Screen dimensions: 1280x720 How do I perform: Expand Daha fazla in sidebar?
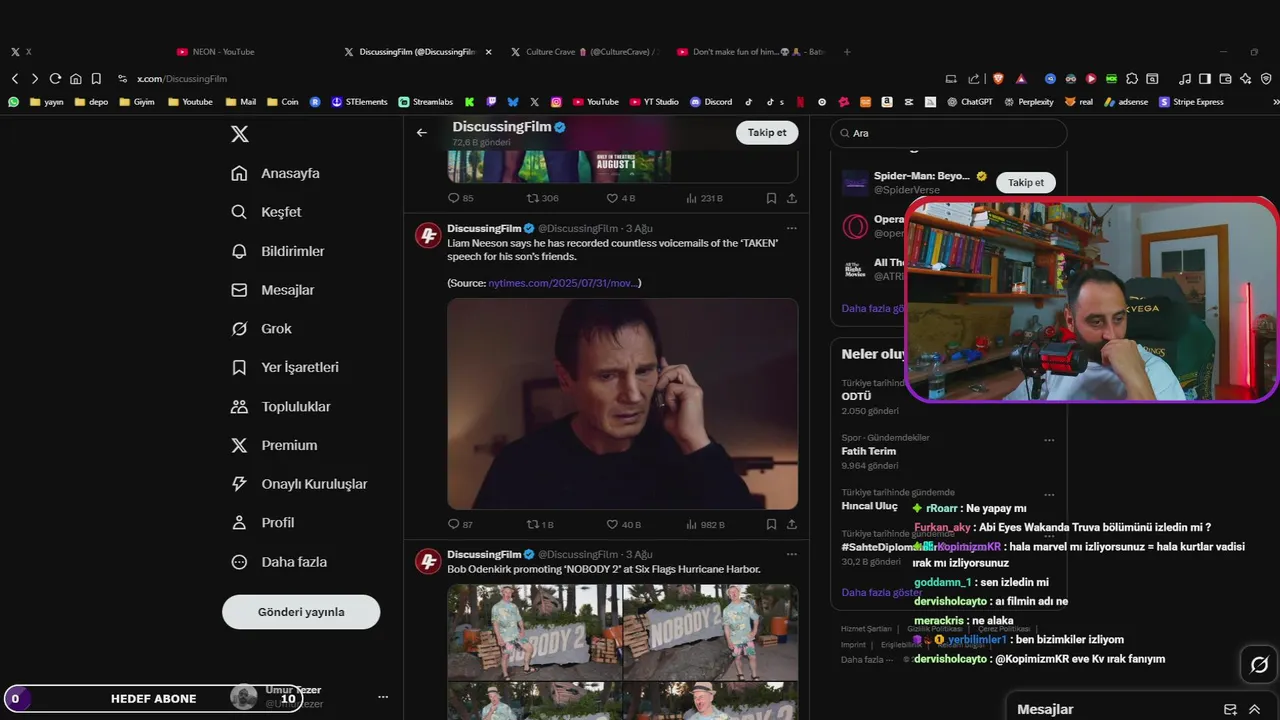click(279, 562)
